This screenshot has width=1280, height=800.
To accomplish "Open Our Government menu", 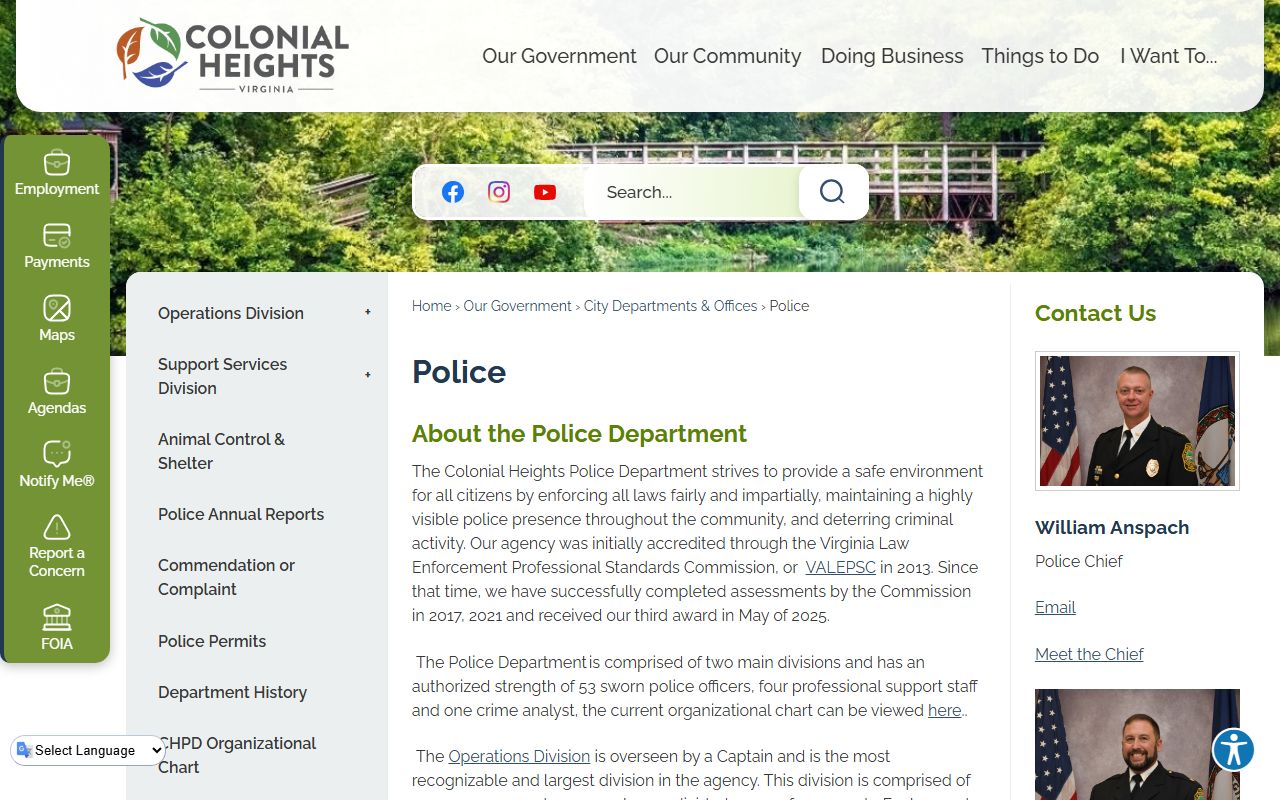I will point(559,56).
